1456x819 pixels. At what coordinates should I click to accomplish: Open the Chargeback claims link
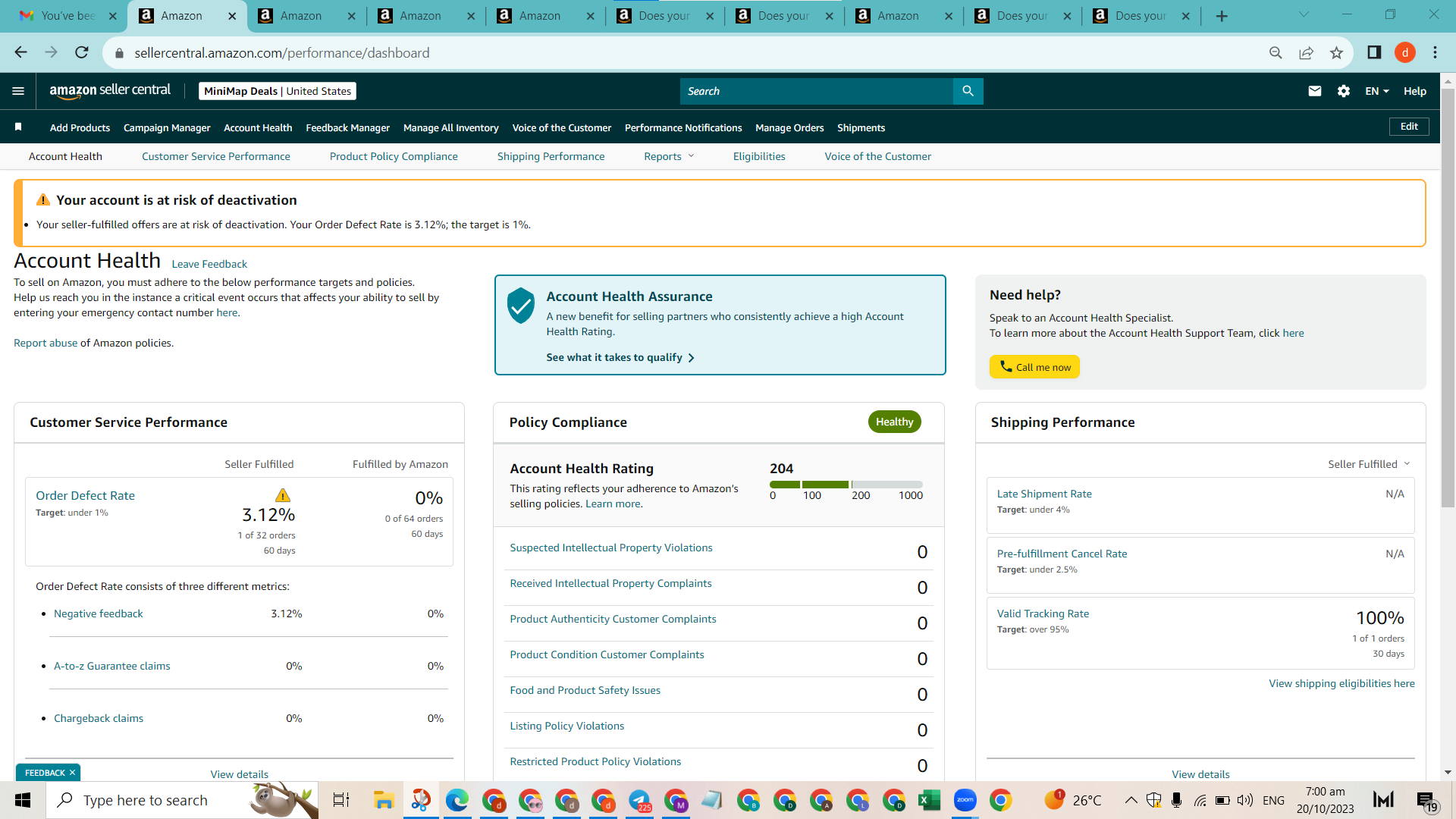99,718
